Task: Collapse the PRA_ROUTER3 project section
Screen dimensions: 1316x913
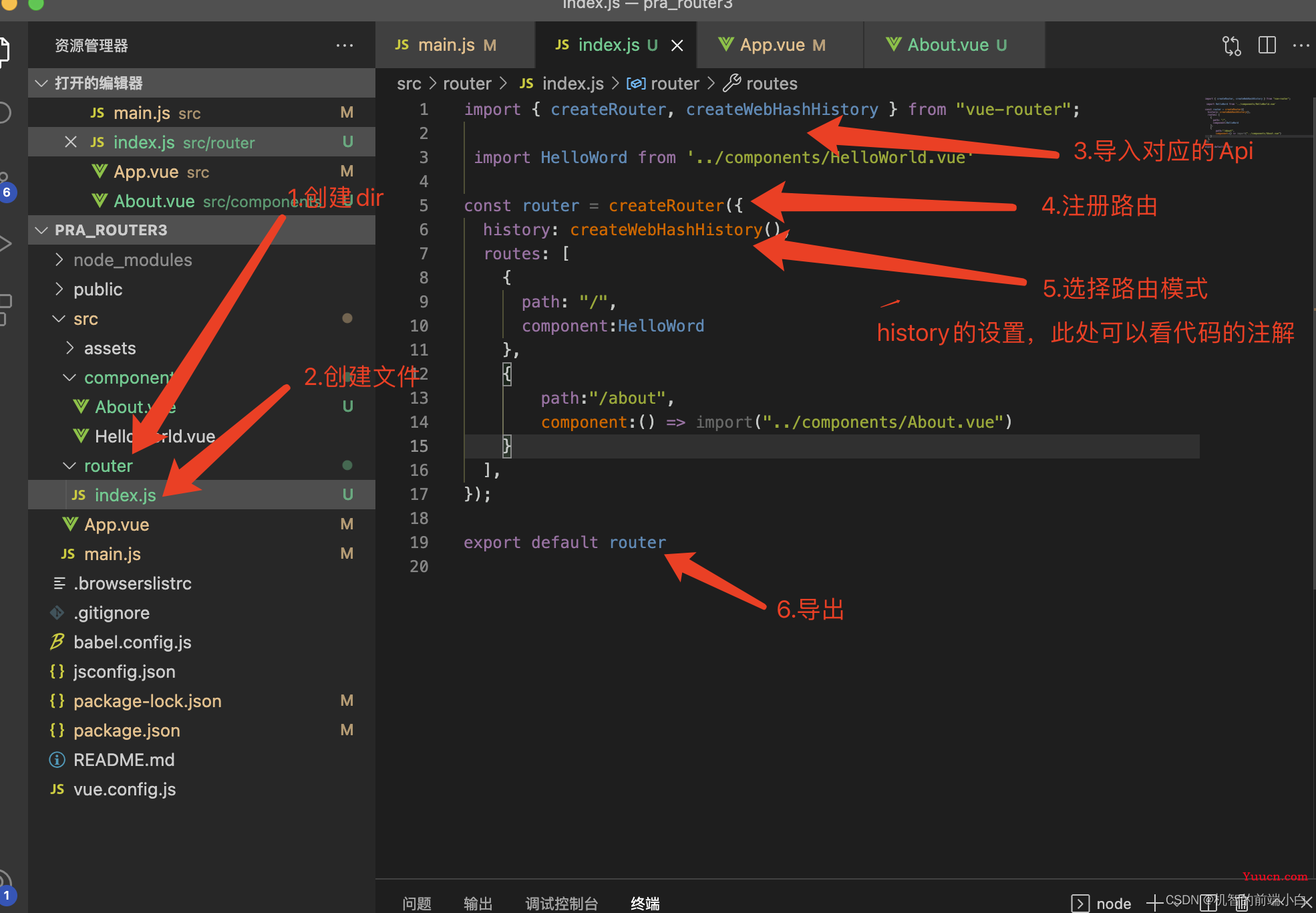Action: click(x=202, y=230)
